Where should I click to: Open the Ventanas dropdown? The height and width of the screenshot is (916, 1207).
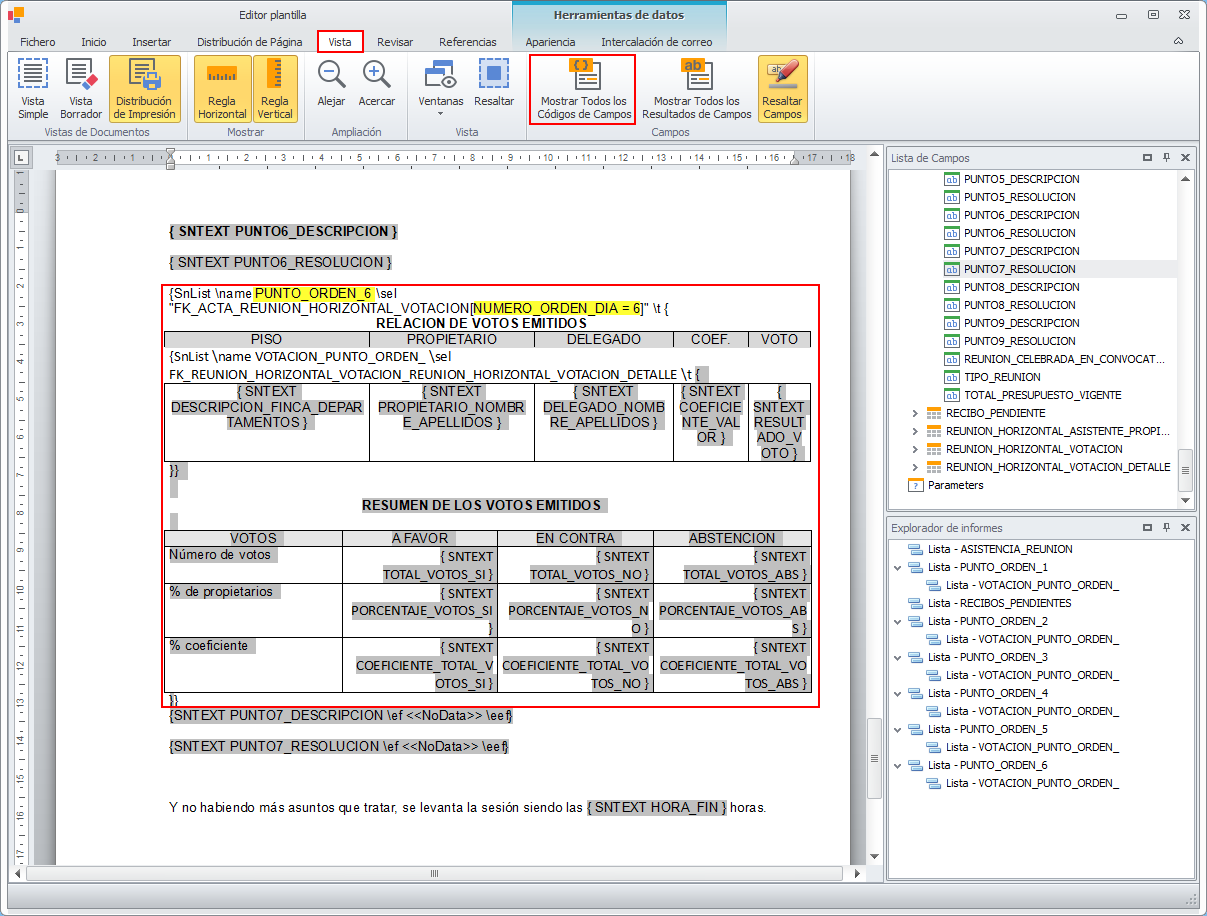coord(440,89)
